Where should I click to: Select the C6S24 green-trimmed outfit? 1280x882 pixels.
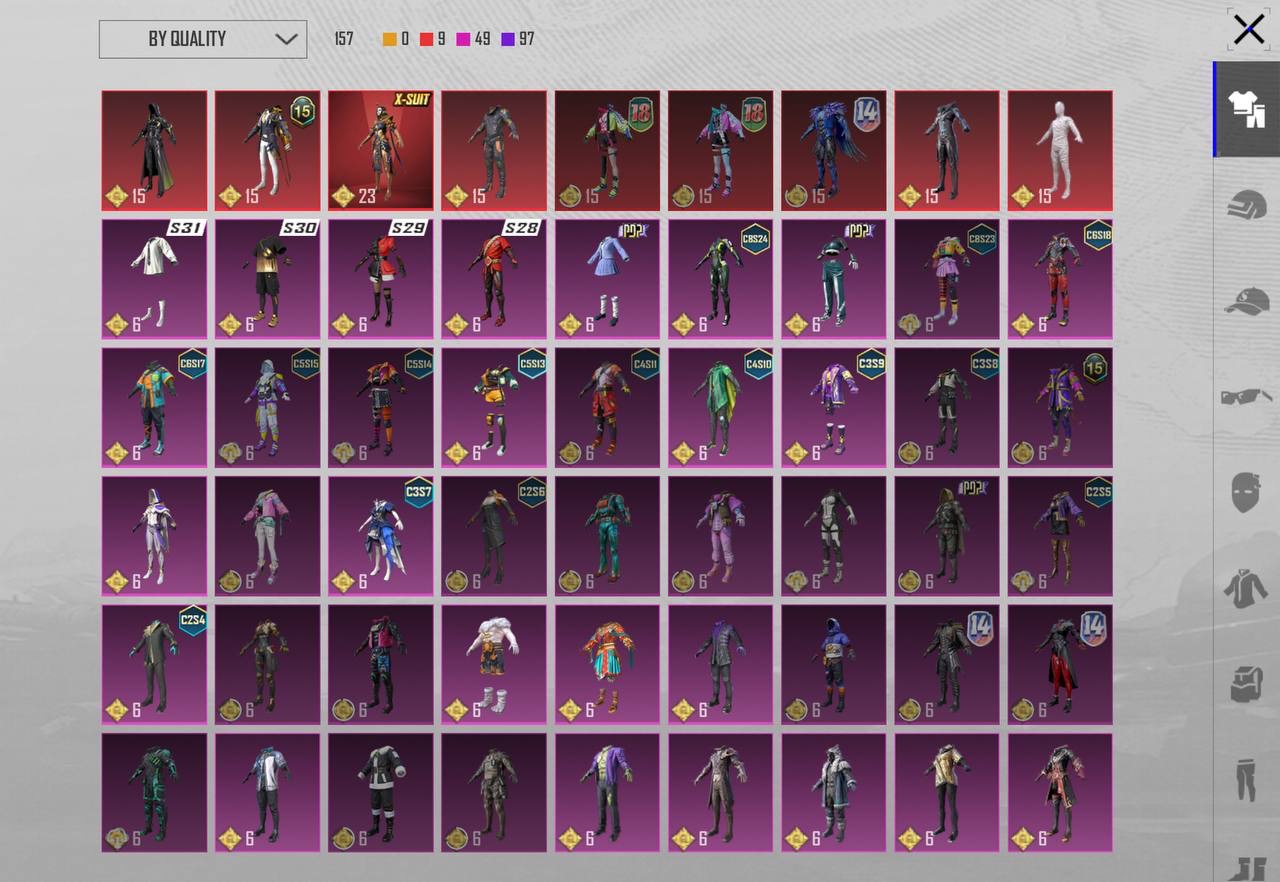pos(721,279)
